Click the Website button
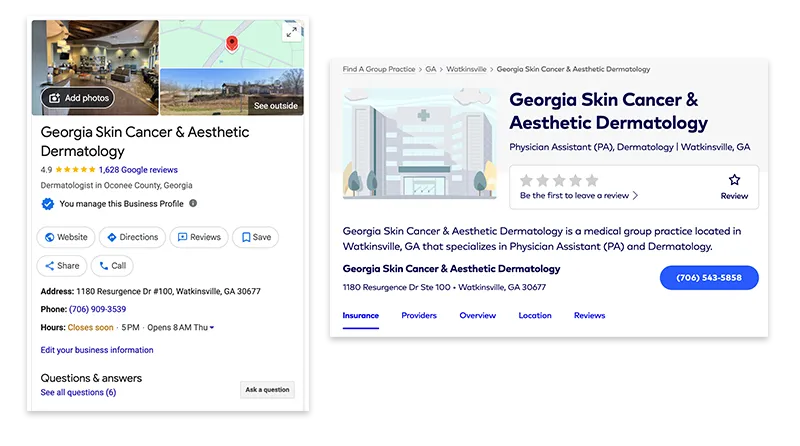This screenshot has height=446, width=800. point(66,237)
